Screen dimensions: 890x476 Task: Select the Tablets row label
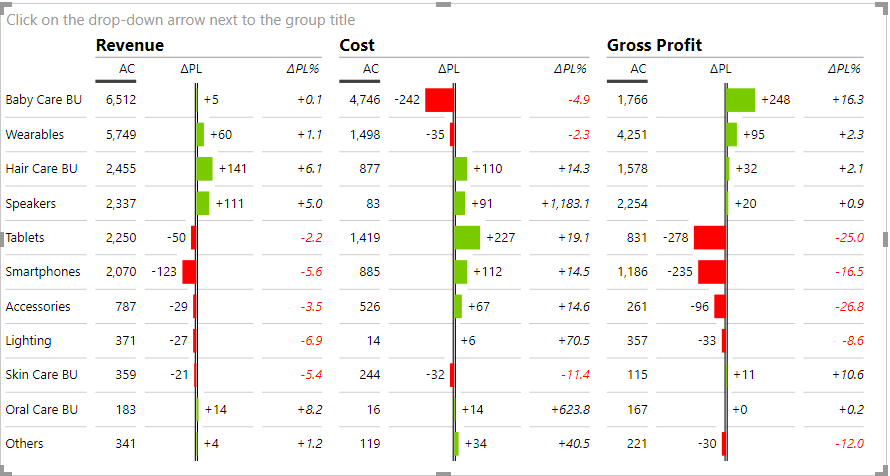click(x=25, y=237)
